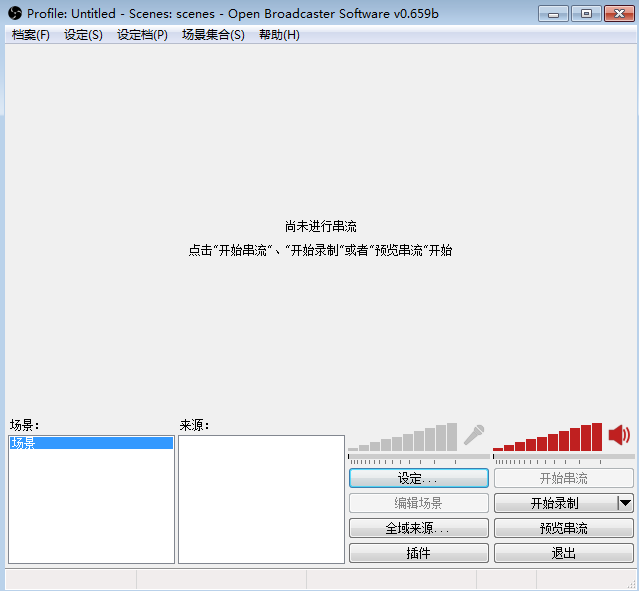Screen dimensions: 639x591
Task: Click inside the empty 来源 sources list
Action: click(x=261, y=499)
